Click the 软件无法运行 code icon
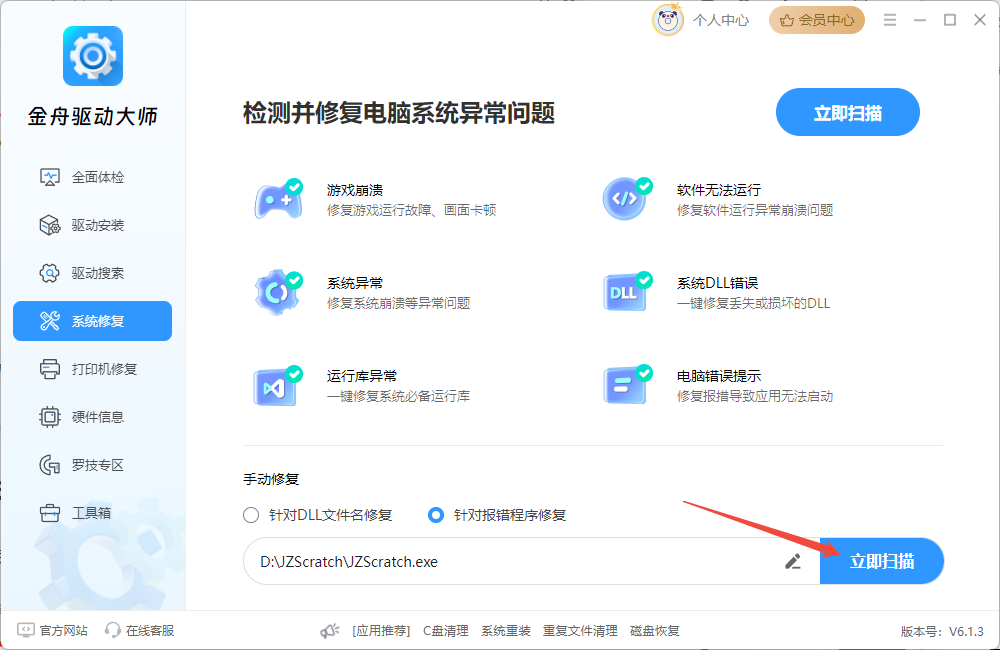The image size is (1000, 650). 628,199
